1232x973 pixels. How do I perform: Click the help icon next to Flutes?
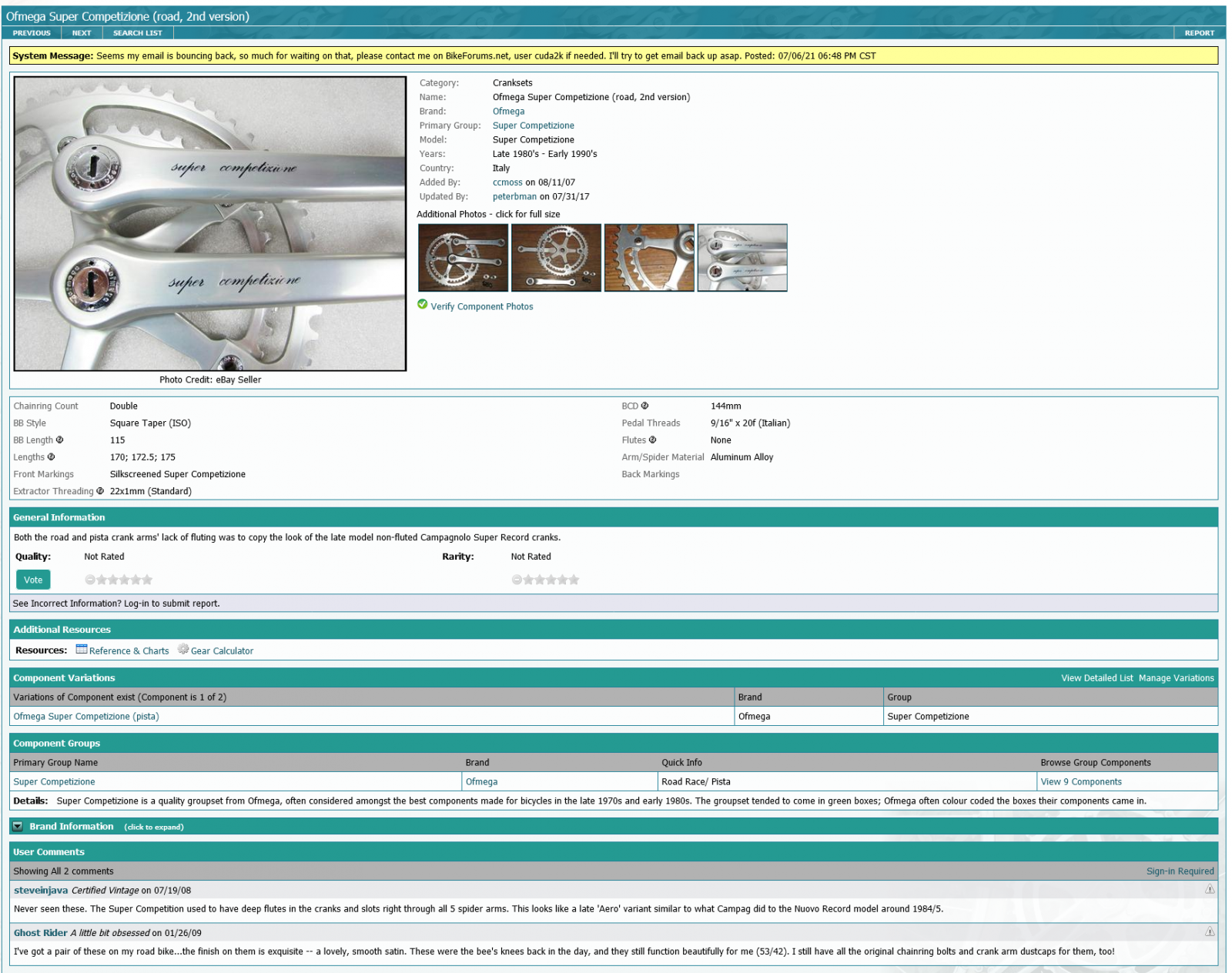coord(652,440)
